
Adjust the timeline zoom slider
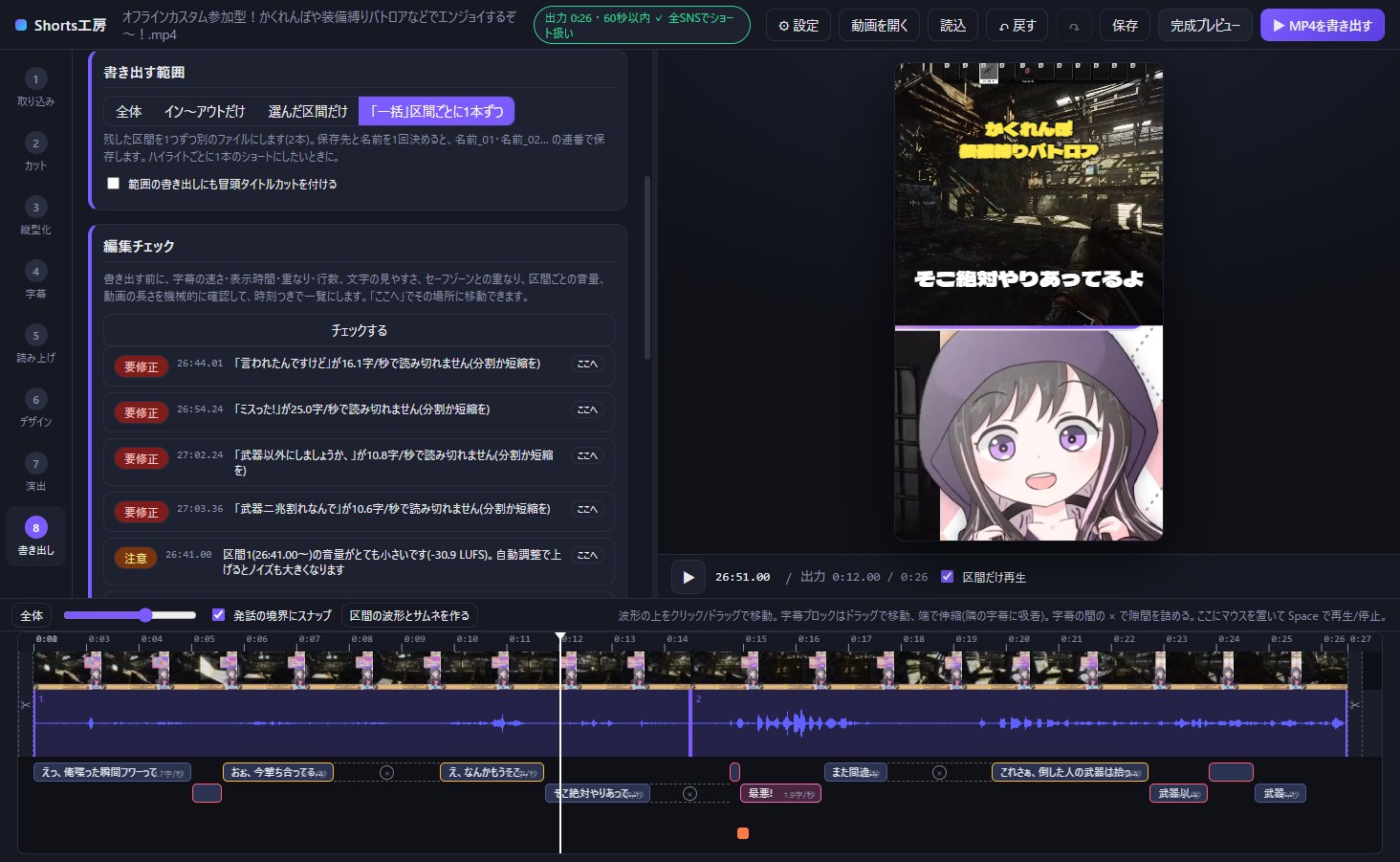pos(129,615)
